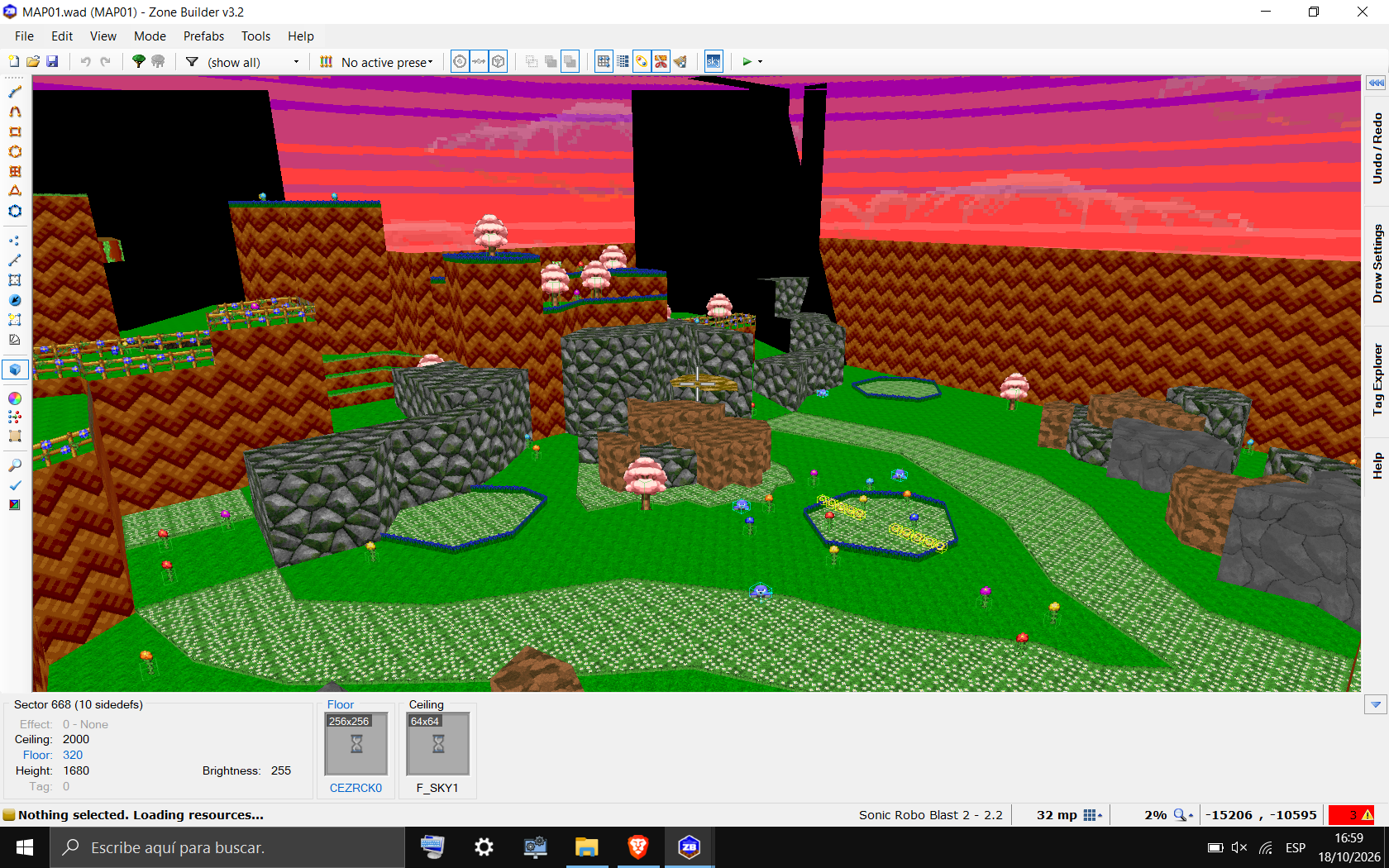Select the Draw Lines tool
The image size is (1389, 868).
tap(15, 92)
